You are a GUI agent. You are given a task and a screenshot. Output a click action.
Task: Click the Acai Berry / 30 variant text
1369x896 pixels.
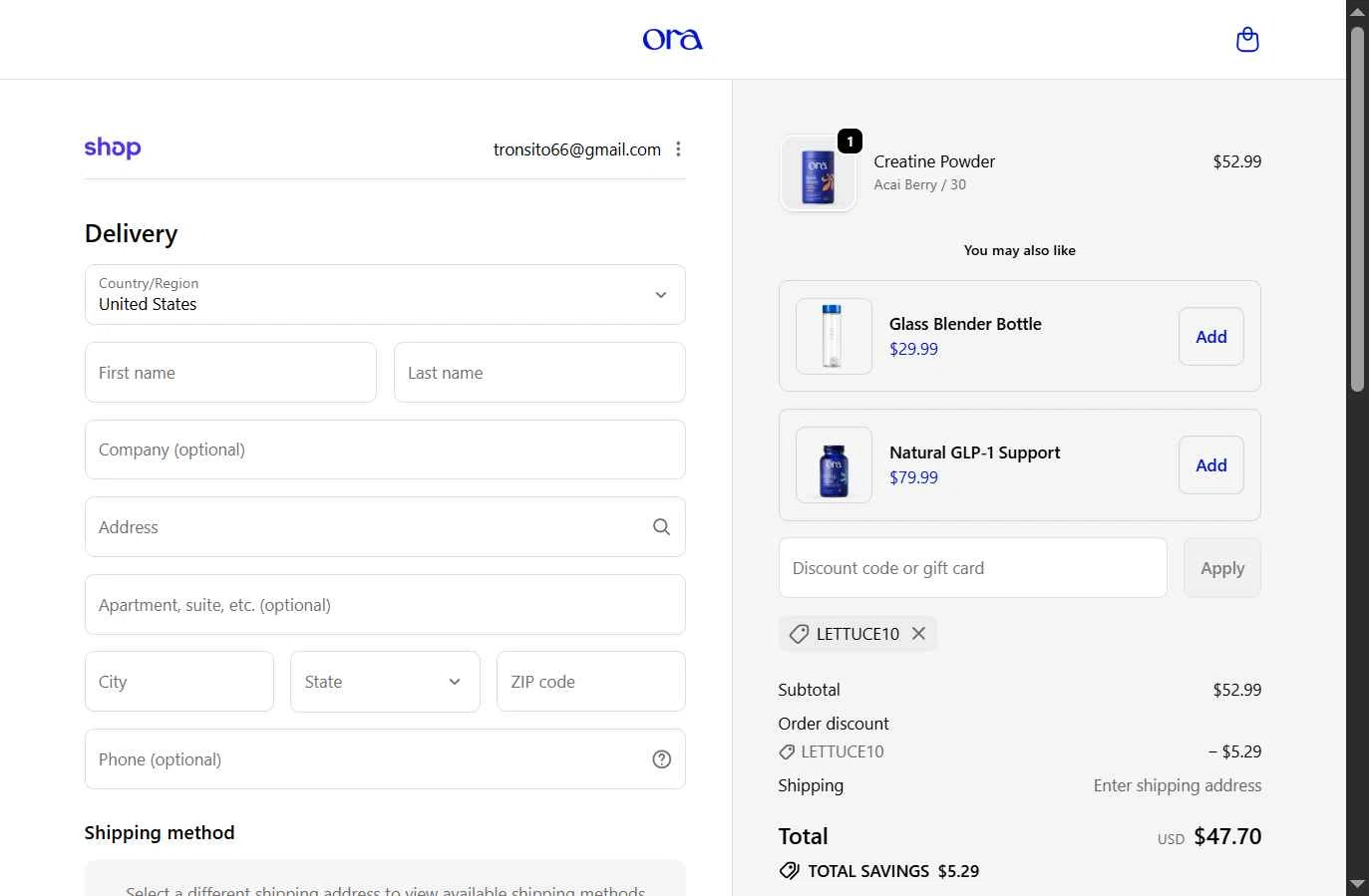click(919, 184)
